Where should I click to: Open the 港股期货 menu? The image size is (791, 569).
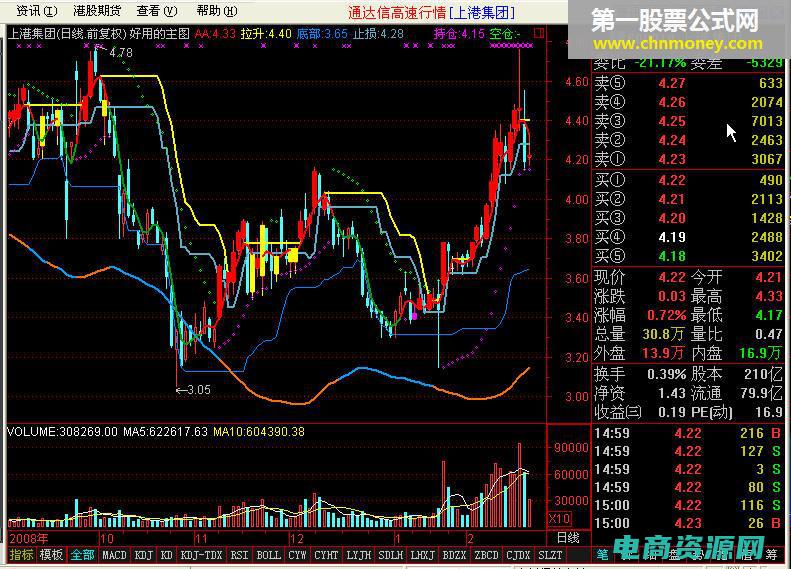click(97, 11)
